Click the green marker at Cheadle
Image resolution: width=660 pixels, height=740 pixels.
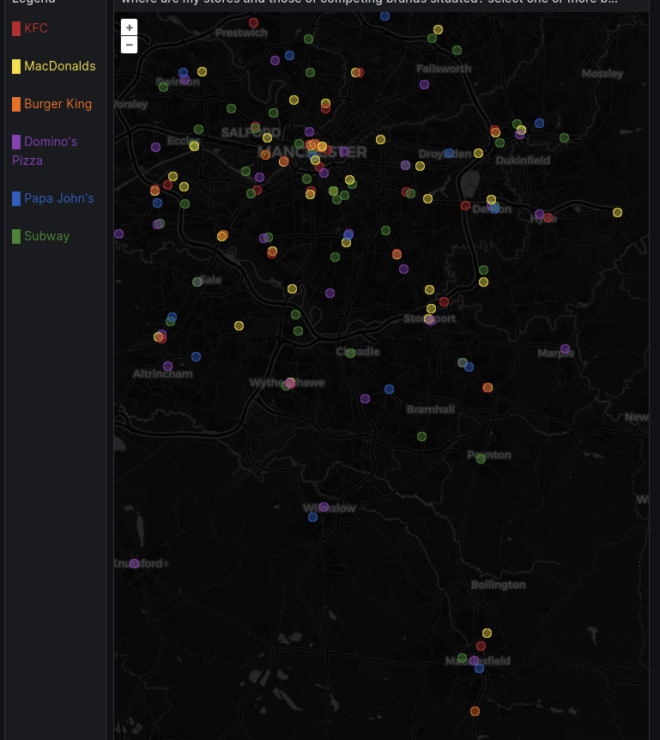click(x=350, y=353)
